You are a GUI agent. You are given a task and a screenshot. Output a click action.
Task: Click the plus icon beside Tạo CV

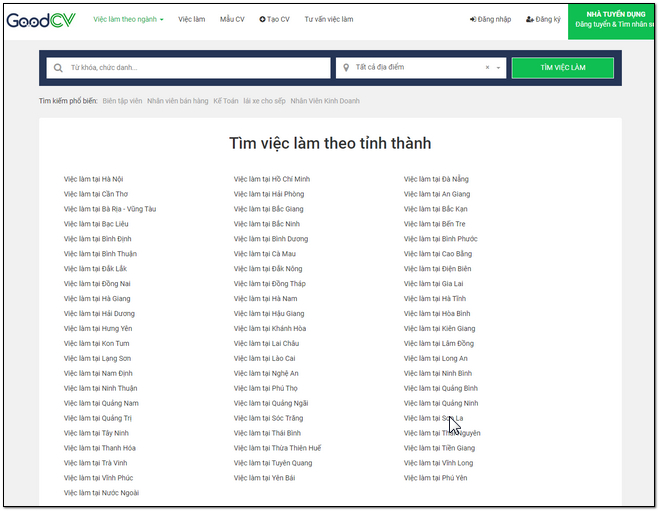click(x=262, y=19)
